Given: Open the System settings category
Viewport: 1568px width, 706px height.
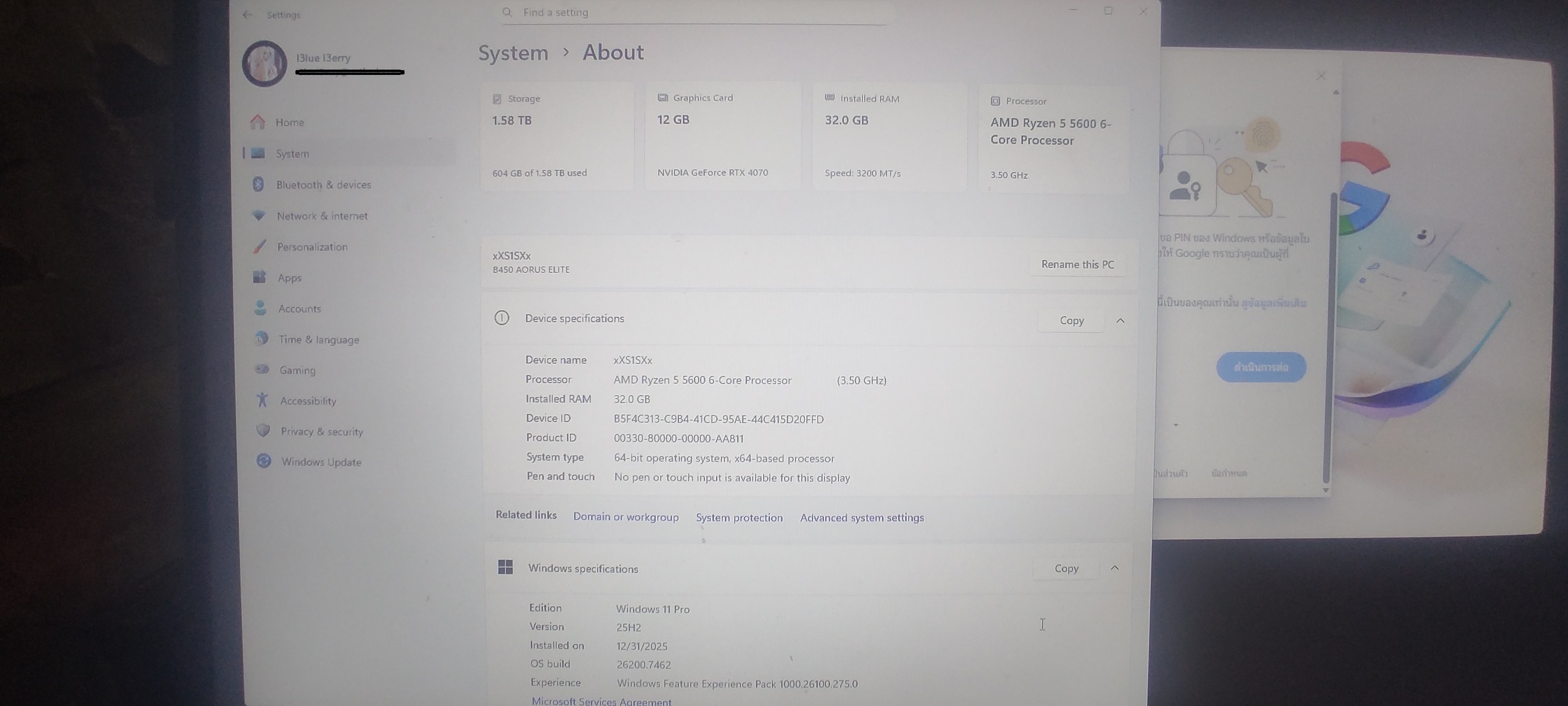Looking at the screenshot, I should [350, 153].
